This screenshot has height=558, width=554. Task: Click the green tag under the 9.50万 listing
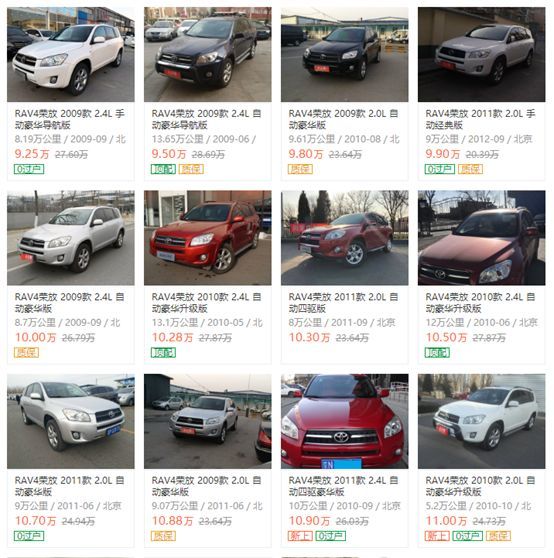coord(163,169)
